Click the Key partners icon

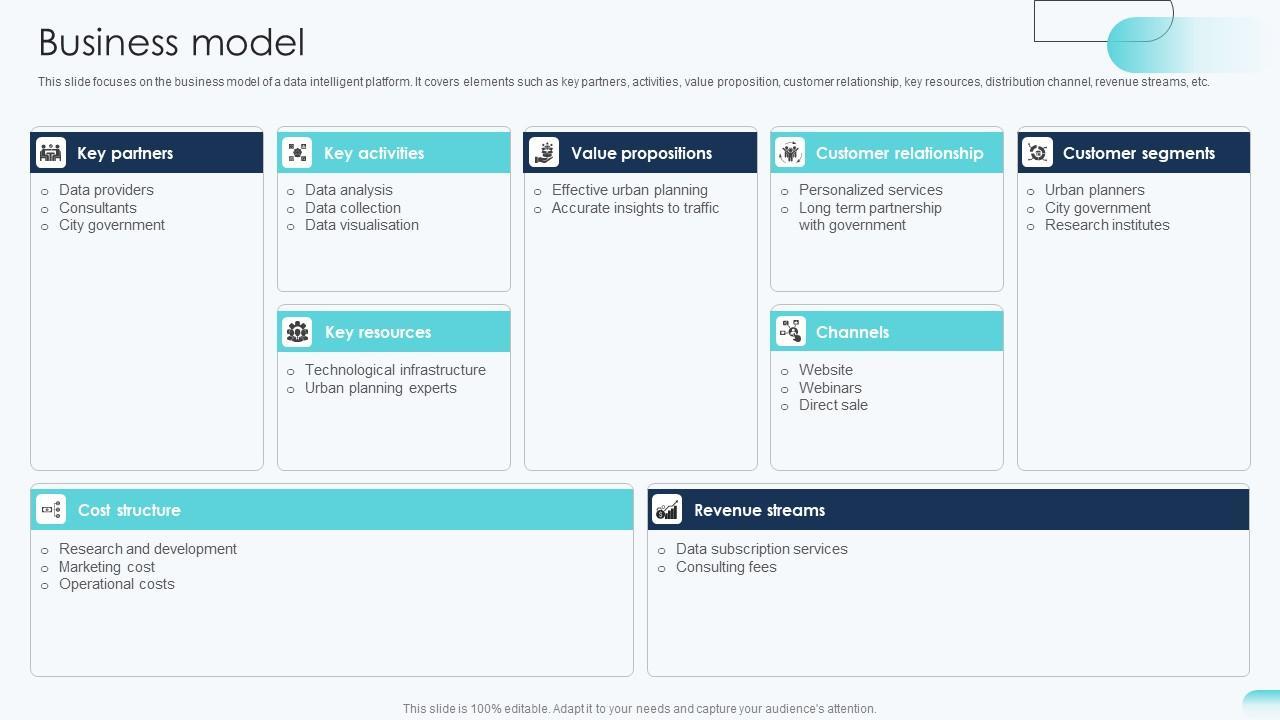(x=51, y=153)
